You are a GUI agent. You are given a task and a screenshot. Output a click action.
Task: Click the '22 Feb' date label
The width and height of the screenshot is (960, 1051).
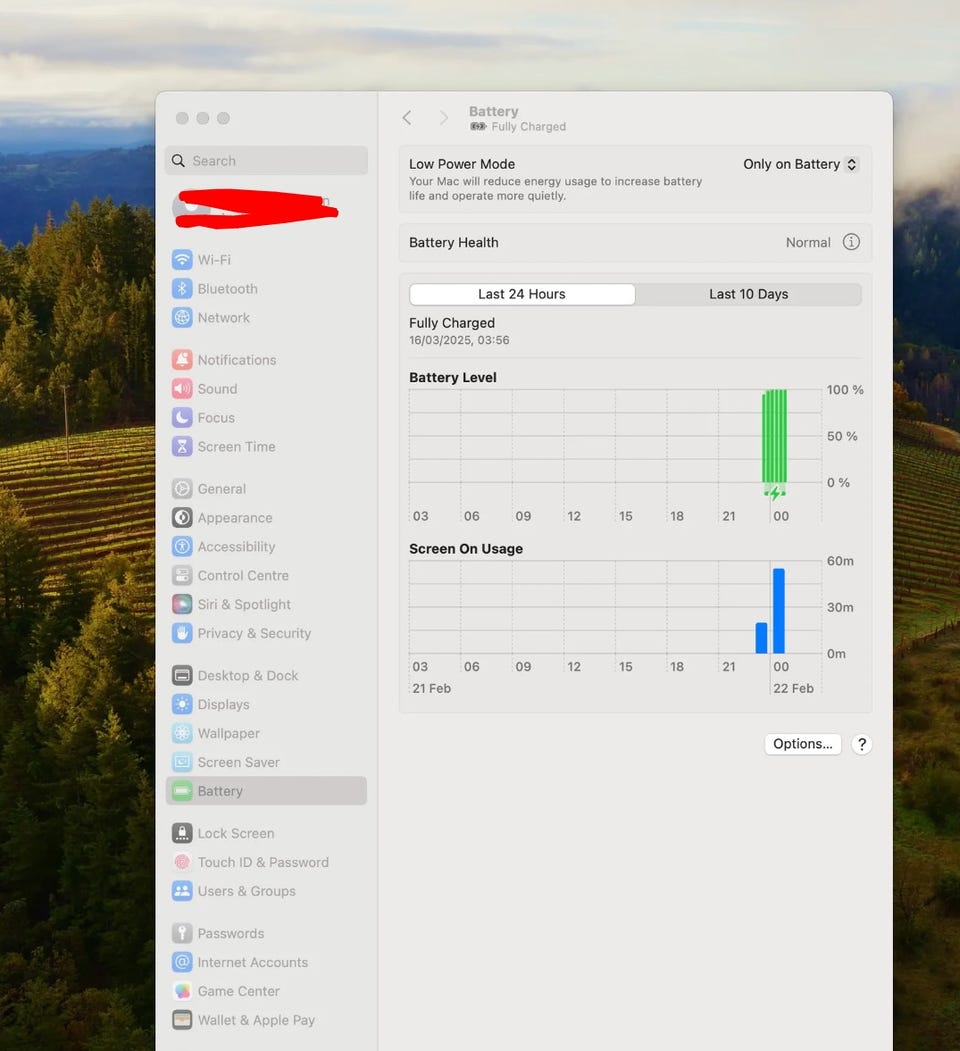[x=793, y=688]
